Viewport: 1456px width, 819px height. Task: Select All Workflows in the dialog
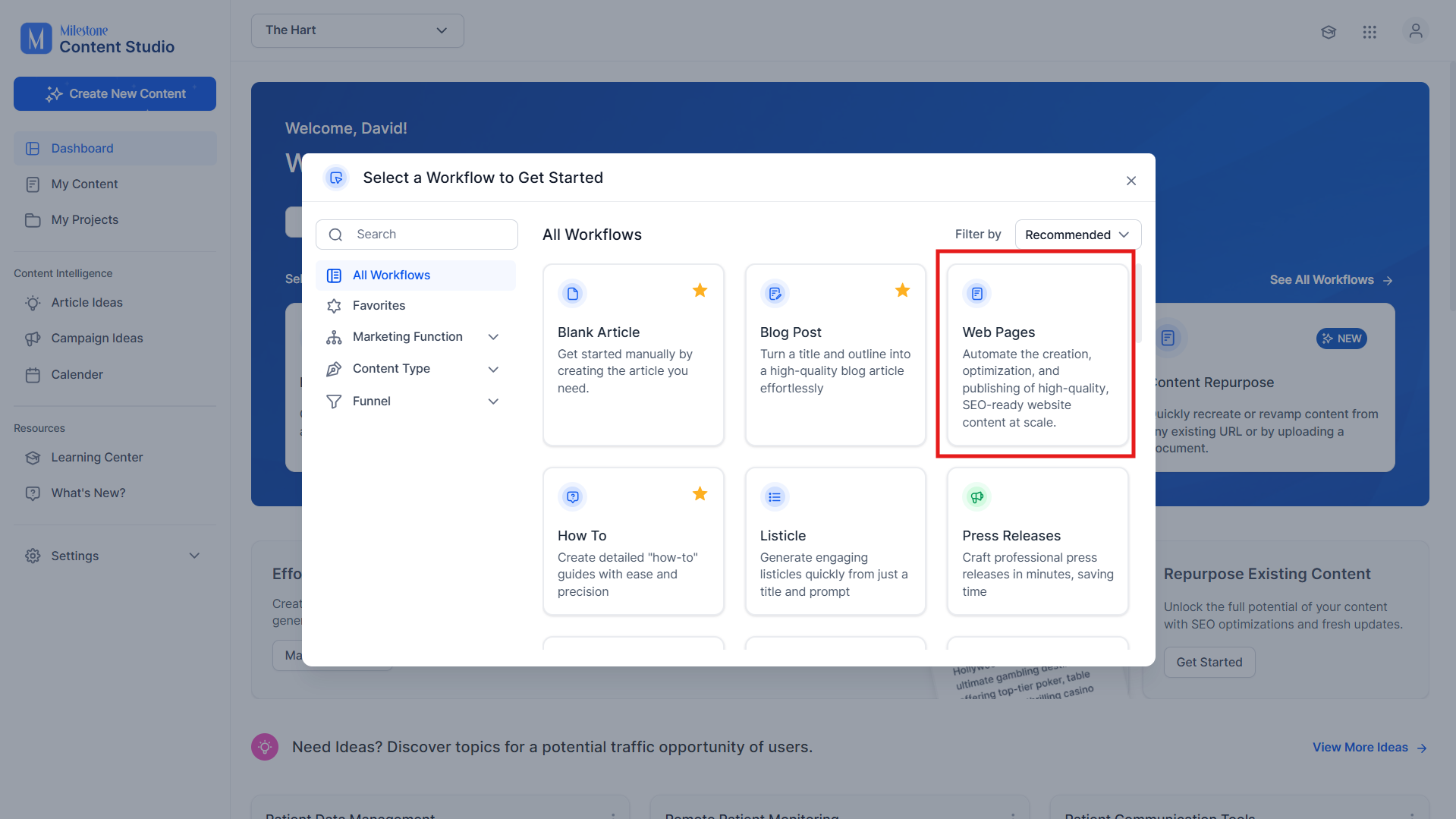tap(416, 275)
